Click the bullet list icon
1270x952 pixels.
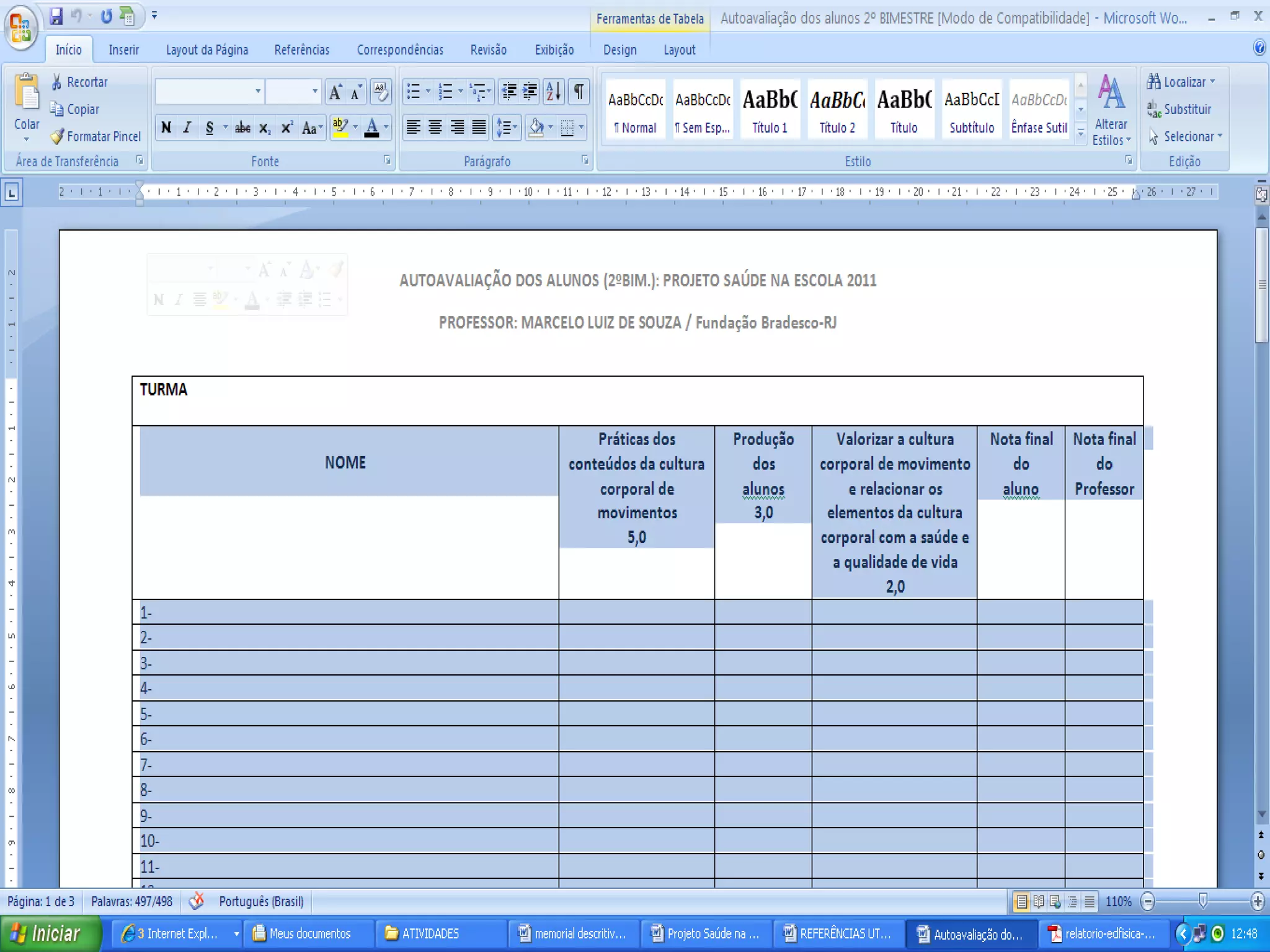[414, 92]
